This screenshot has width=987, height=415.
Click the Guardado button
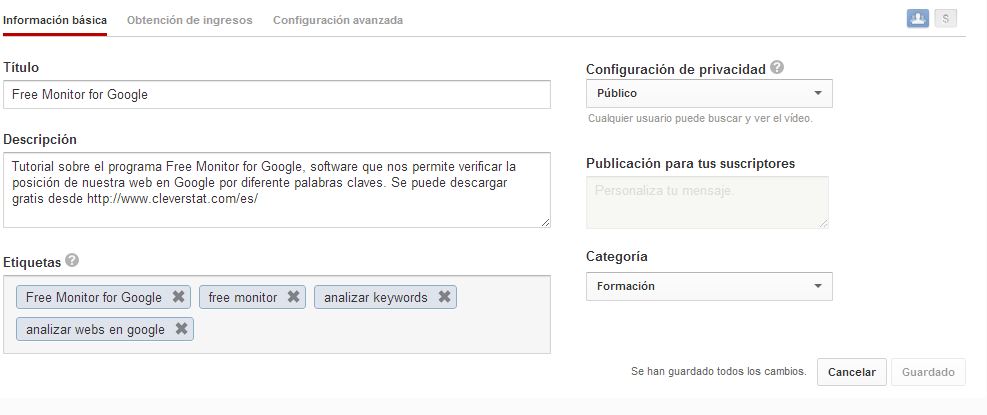pos(928,372)
